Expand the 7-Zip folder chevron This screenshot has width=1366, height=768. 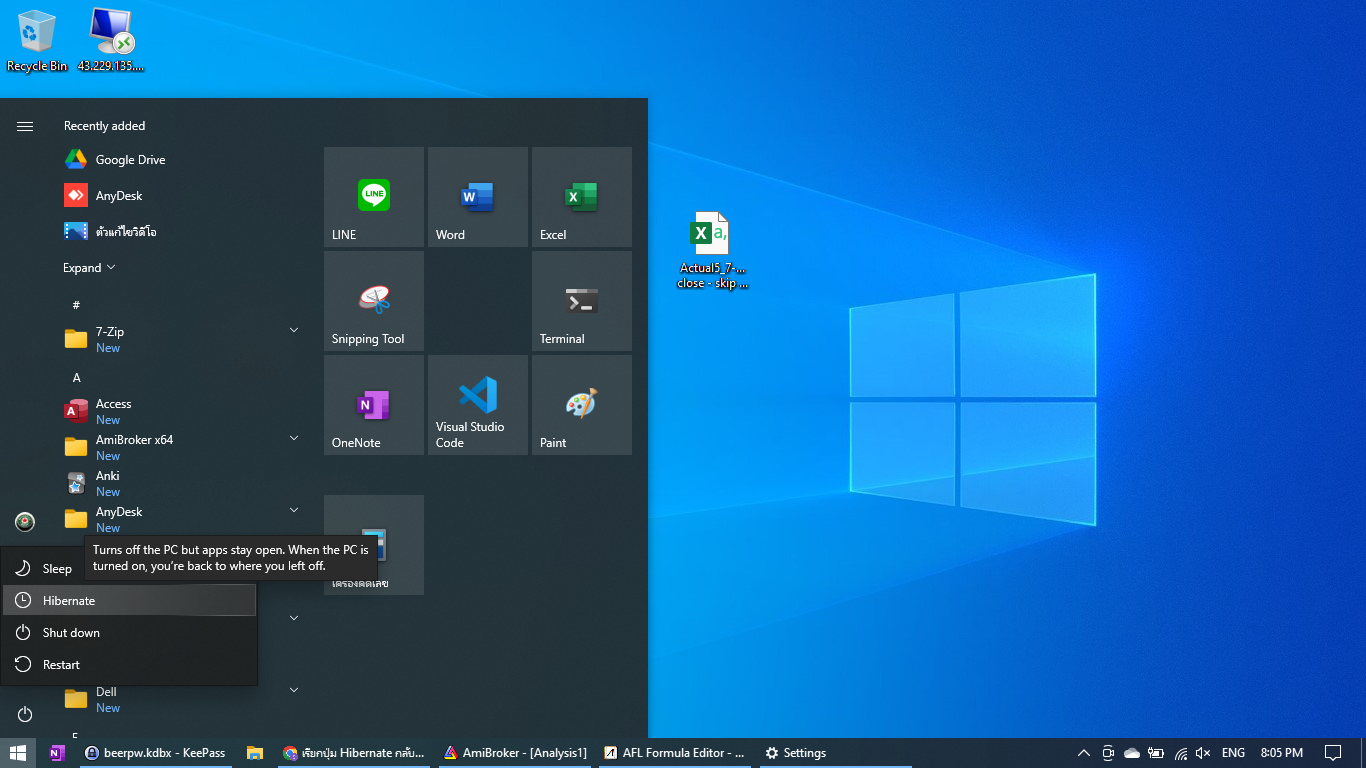294,330
